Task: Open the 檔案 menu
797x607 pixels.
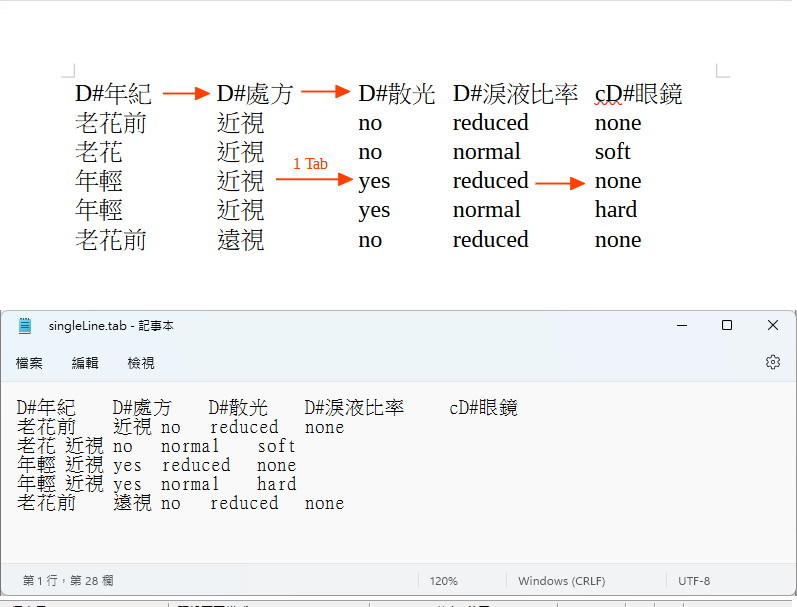Action: [x=29, y=363]
